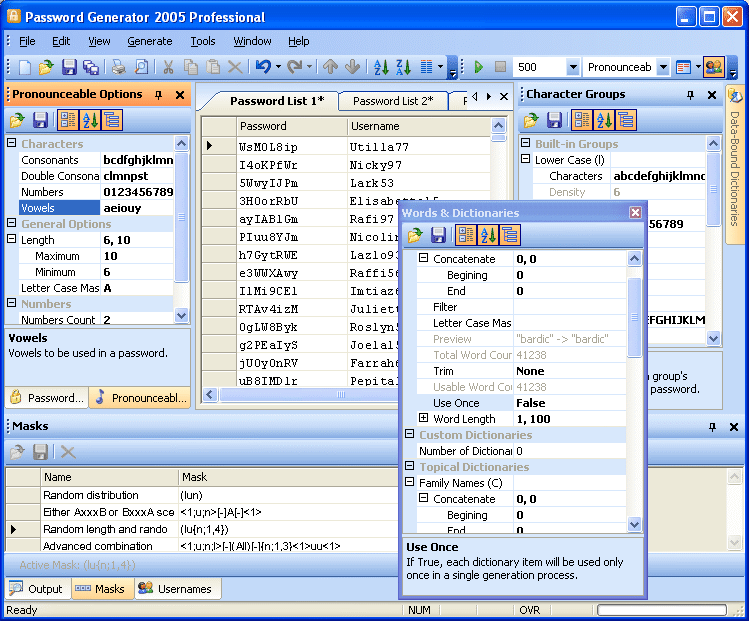Toggle Categorized view in Pronounceable Options panel
The image size is (749, 621).
pyautogui.click(x=68, y=120)
